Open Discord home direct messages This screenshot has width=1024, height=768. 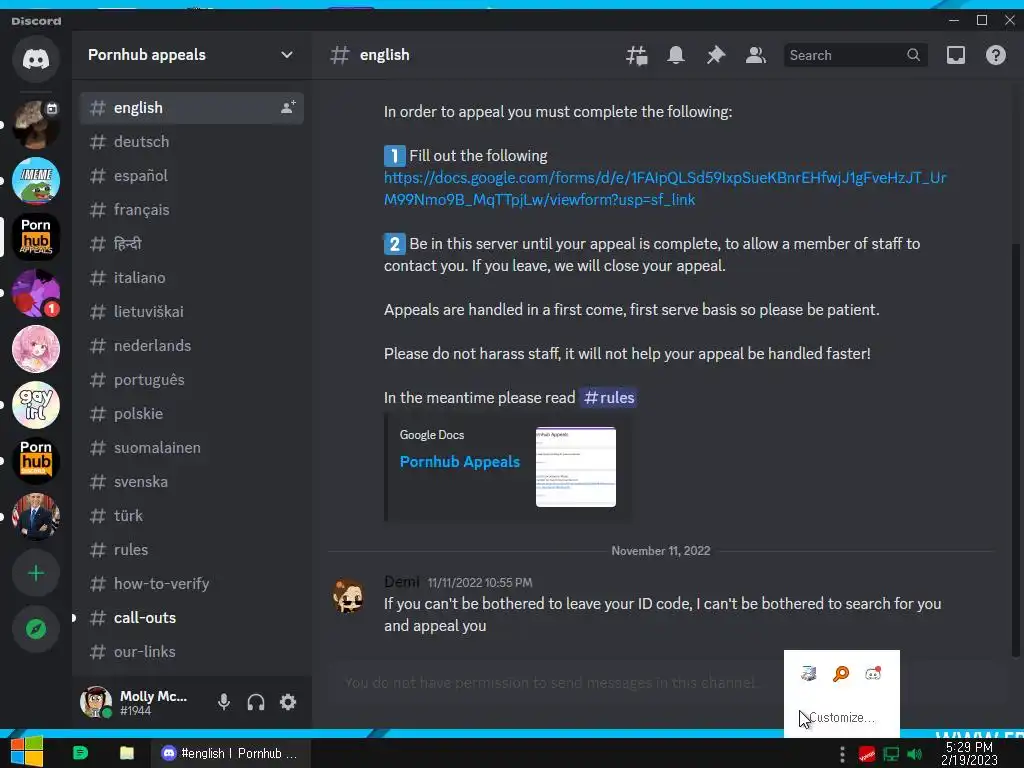(x=36, y=59)
